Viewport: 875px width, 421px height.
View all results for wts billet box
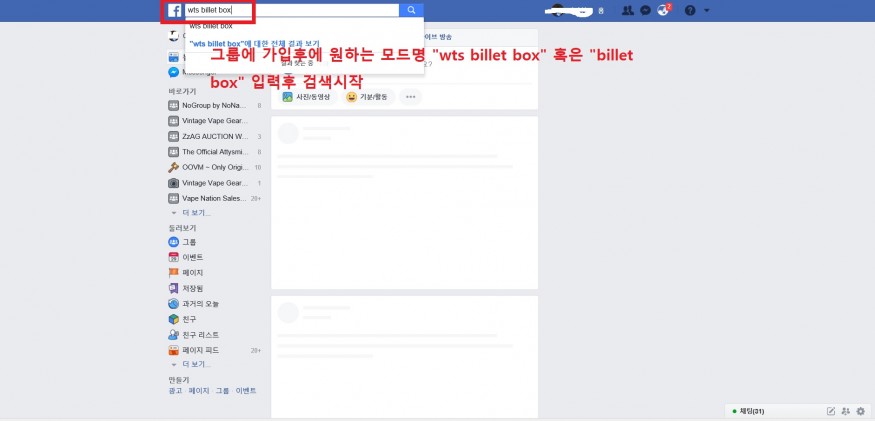[x=254, y=43]
